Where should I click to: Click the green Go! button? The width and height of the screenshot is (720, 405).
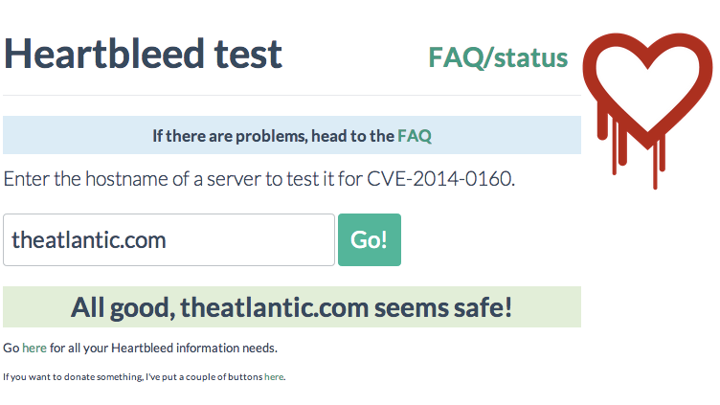pyautogui.click(x=369, y=240)
